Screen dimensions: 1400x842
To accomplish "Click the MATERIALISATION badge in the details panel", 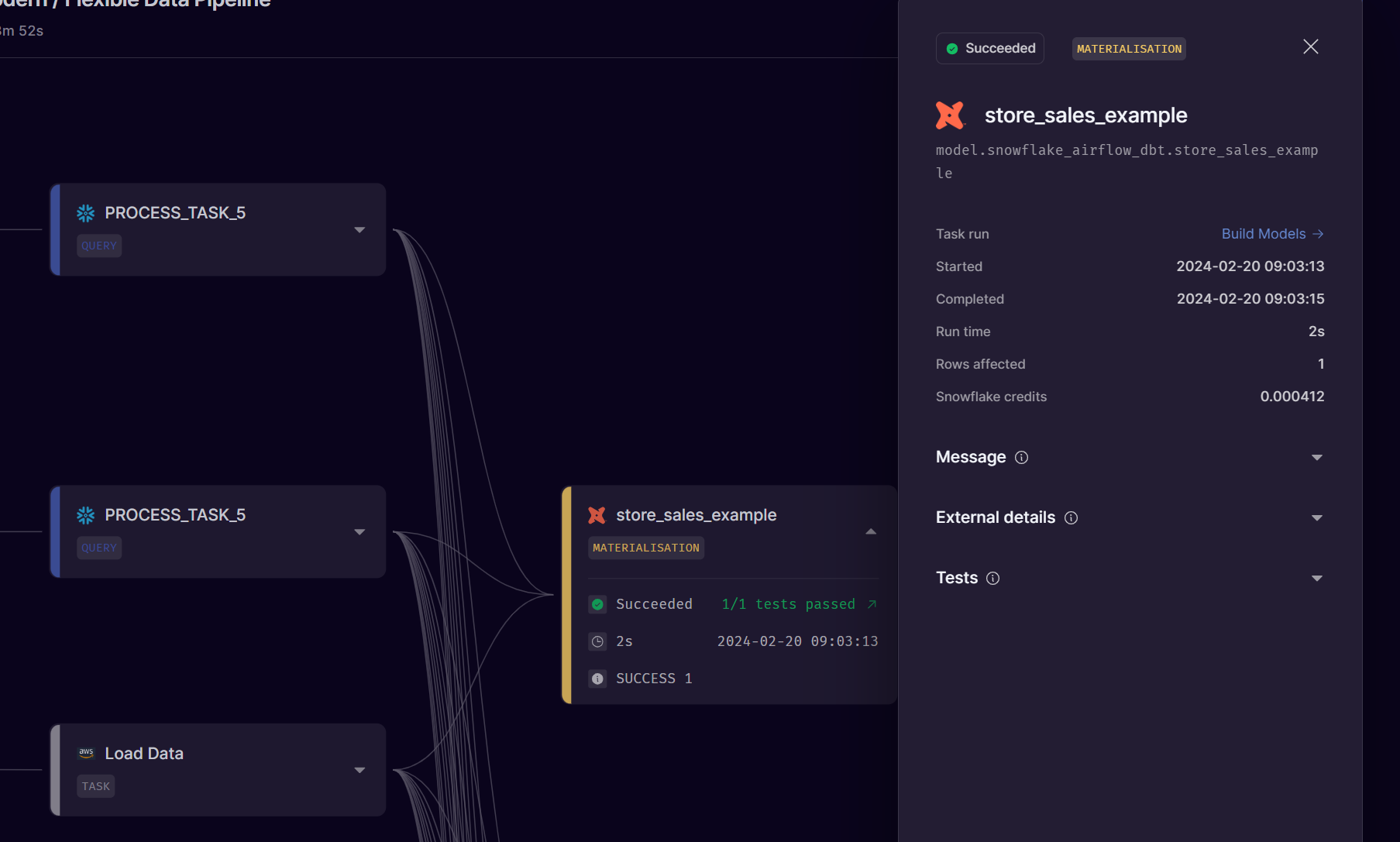I will [x=1129, y=49].
